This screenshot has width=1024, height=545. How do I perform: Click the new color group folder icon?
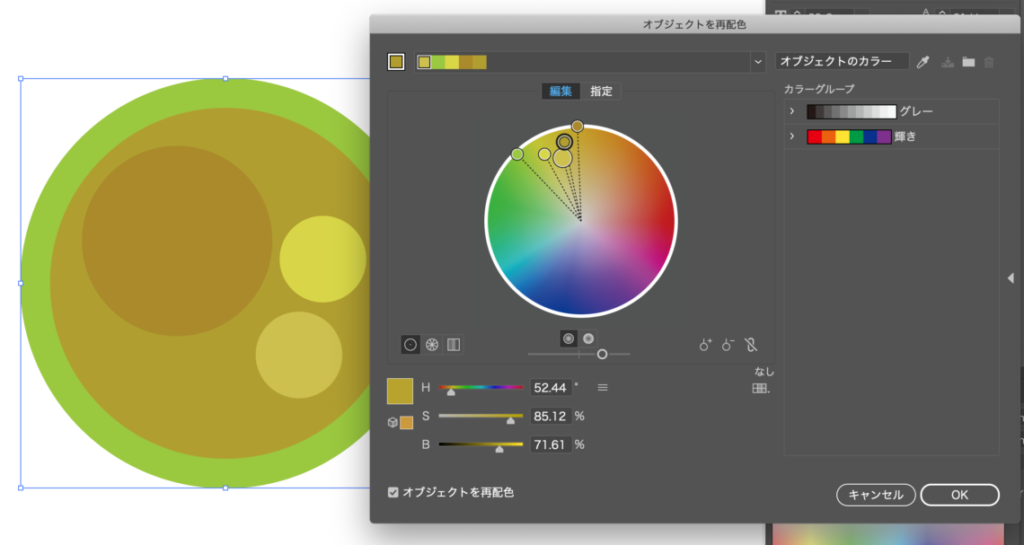tap(968, 62)
